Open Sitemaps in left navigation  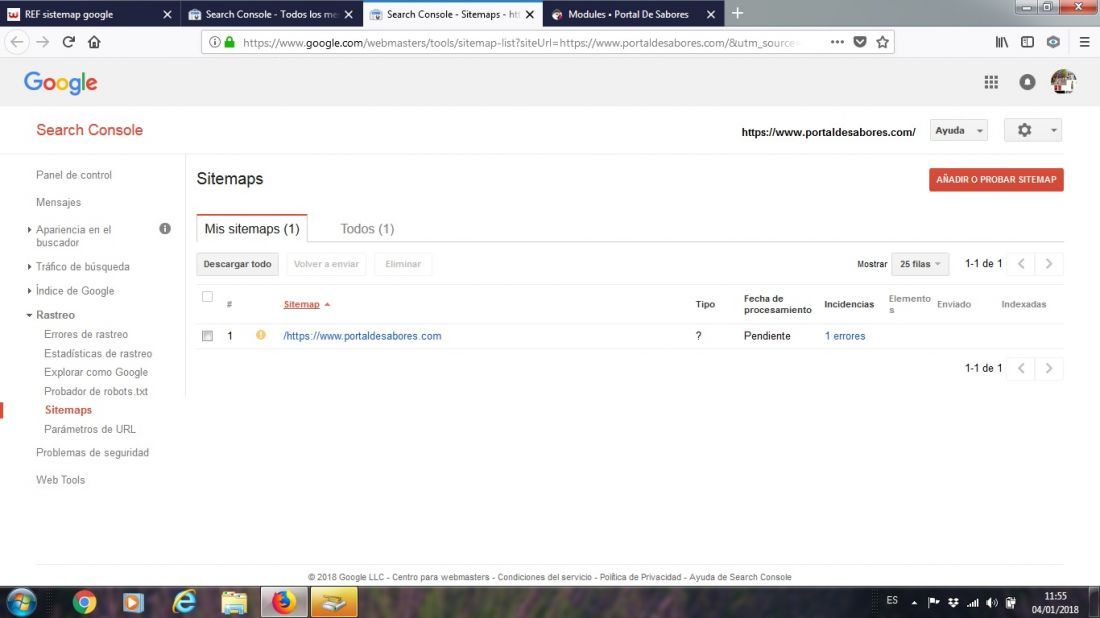click(x=68, y=410)
